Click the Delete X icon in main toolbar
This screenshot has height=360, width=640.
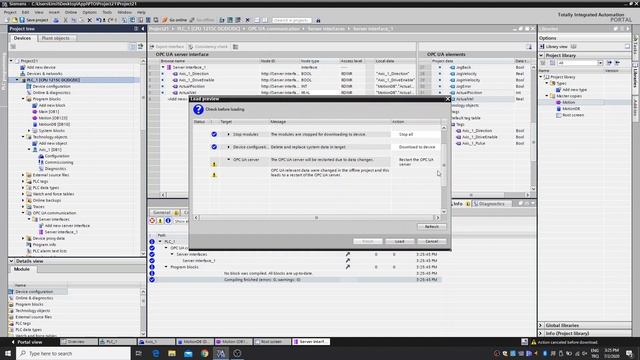tap(90, 20)
